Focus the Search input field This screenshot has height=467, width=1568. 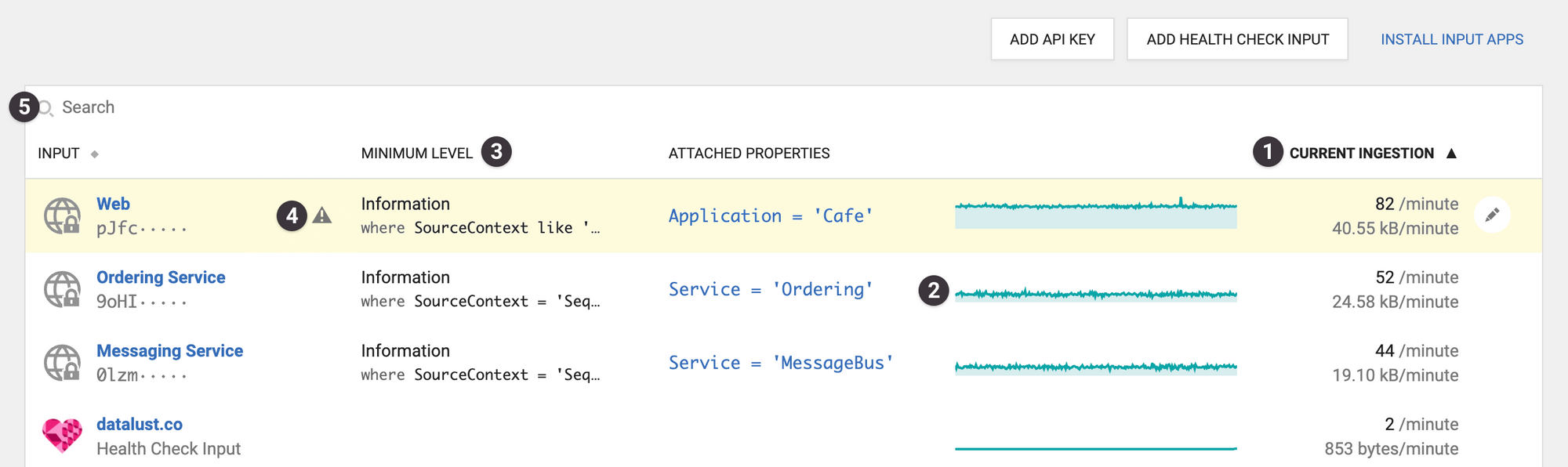coord(784,107)
